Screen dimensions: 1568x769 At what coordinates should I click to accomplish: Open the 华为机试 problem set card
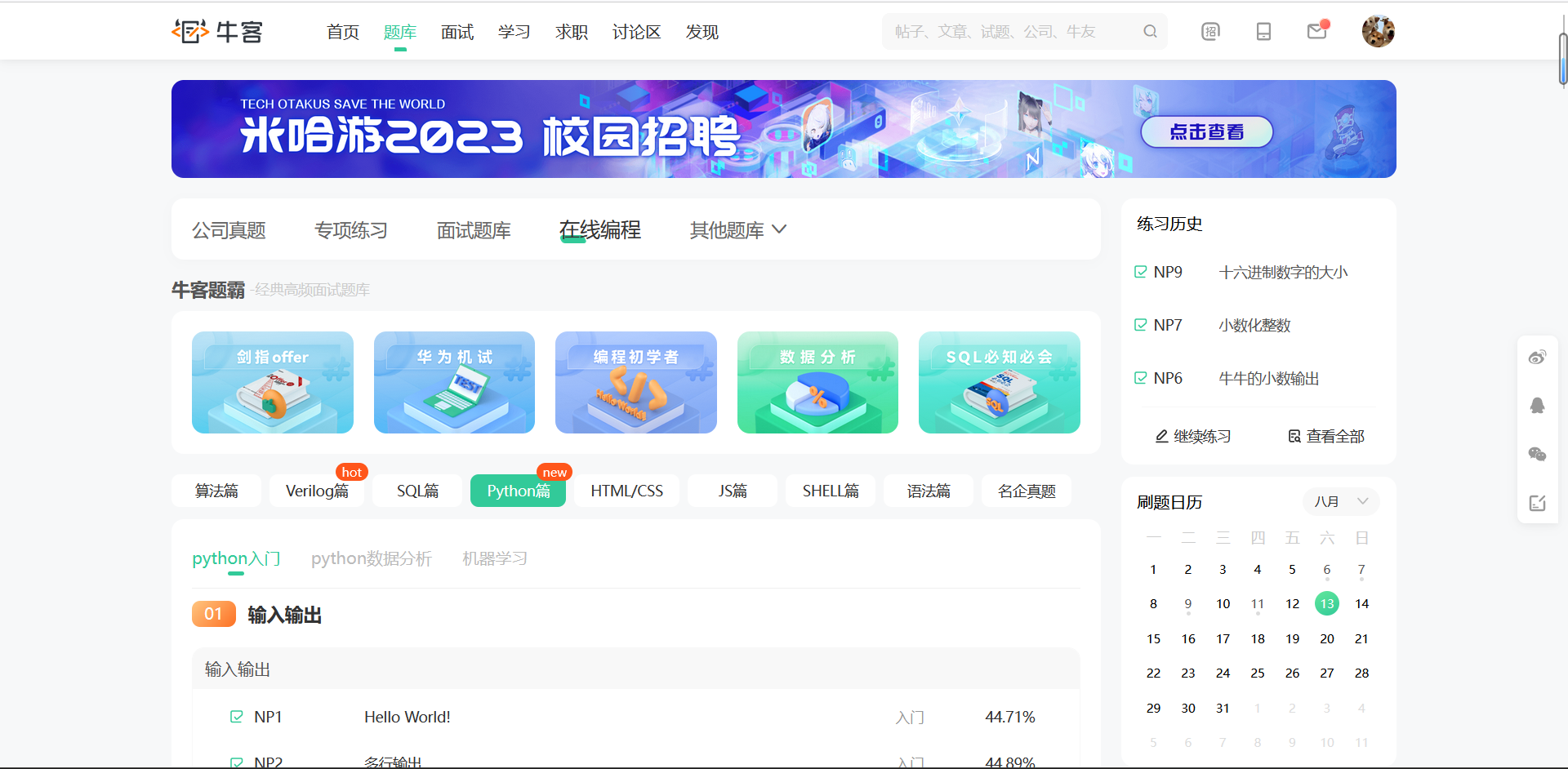pos(454,382)
